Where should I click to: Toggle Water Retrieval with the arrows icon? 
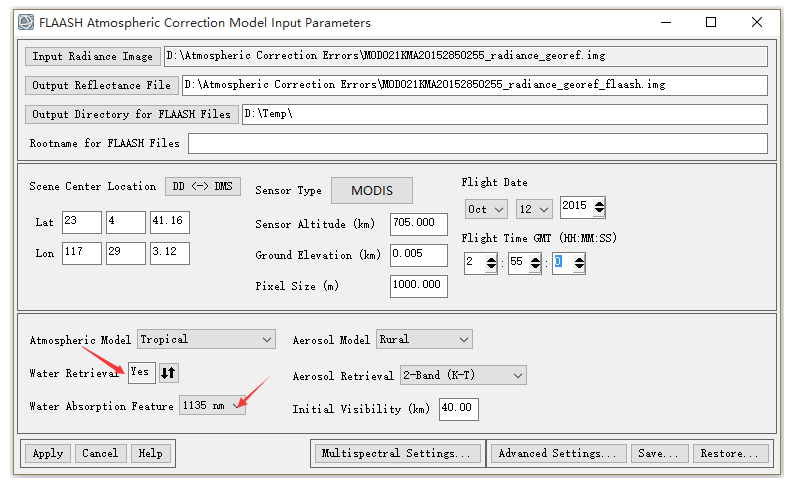169,373
